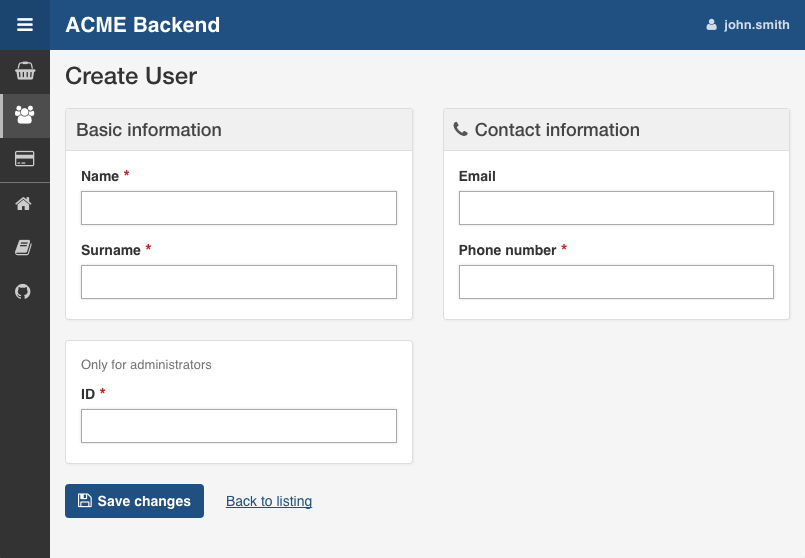The image size is (805, 558).
Task: Select the users group sidebar icon
Action: click(25, 115)
